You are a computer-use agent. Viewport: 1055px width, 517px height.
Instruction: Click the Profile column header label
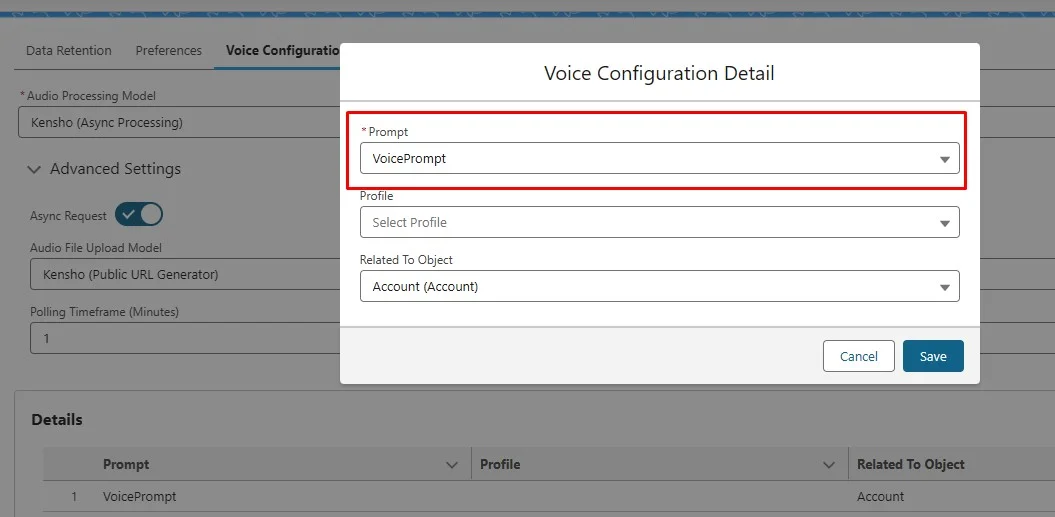[x=500, y=464]
